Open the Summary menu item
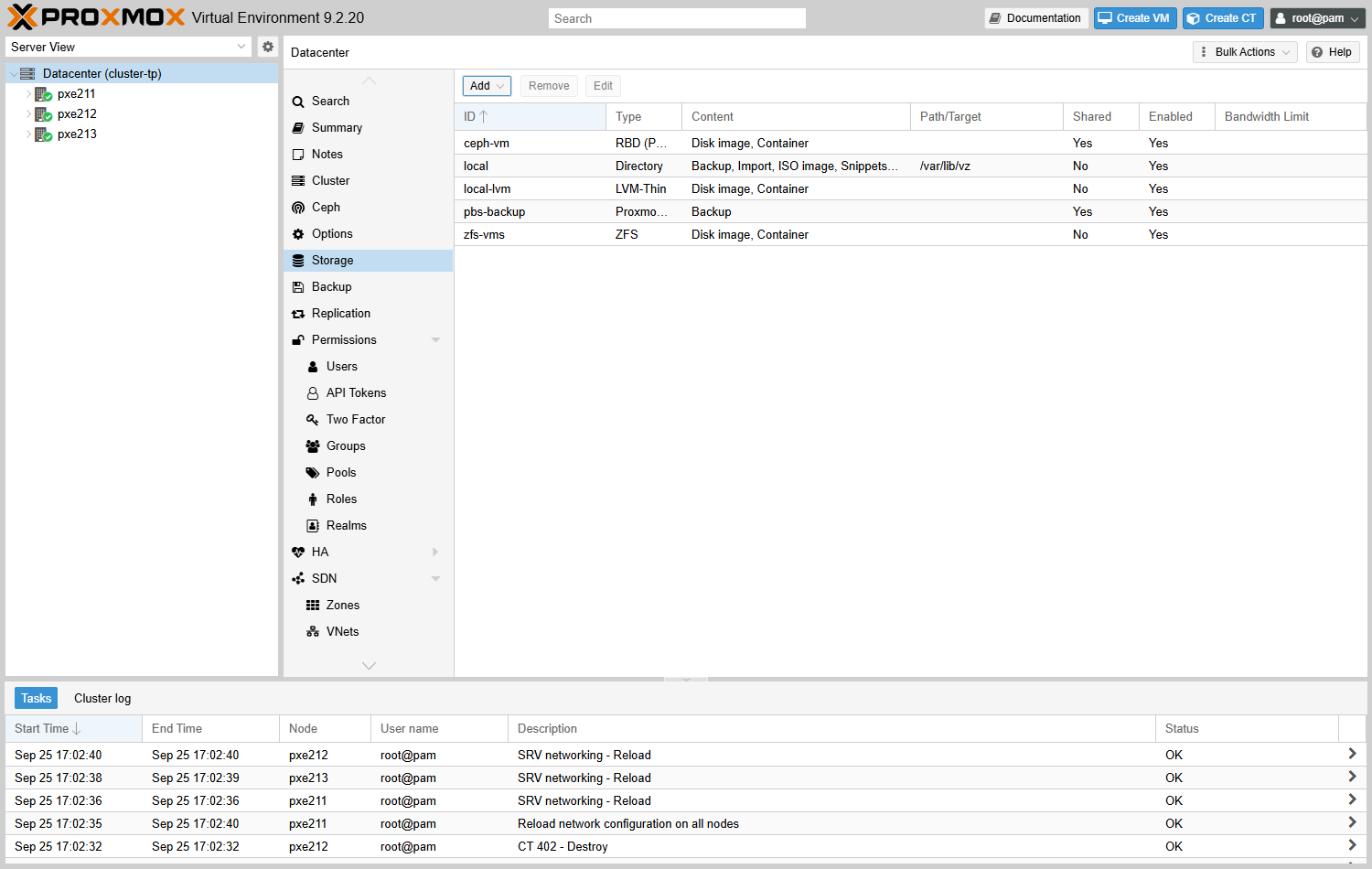The height and width of the screenshot is (869, 1372). [x=368, y=128]
